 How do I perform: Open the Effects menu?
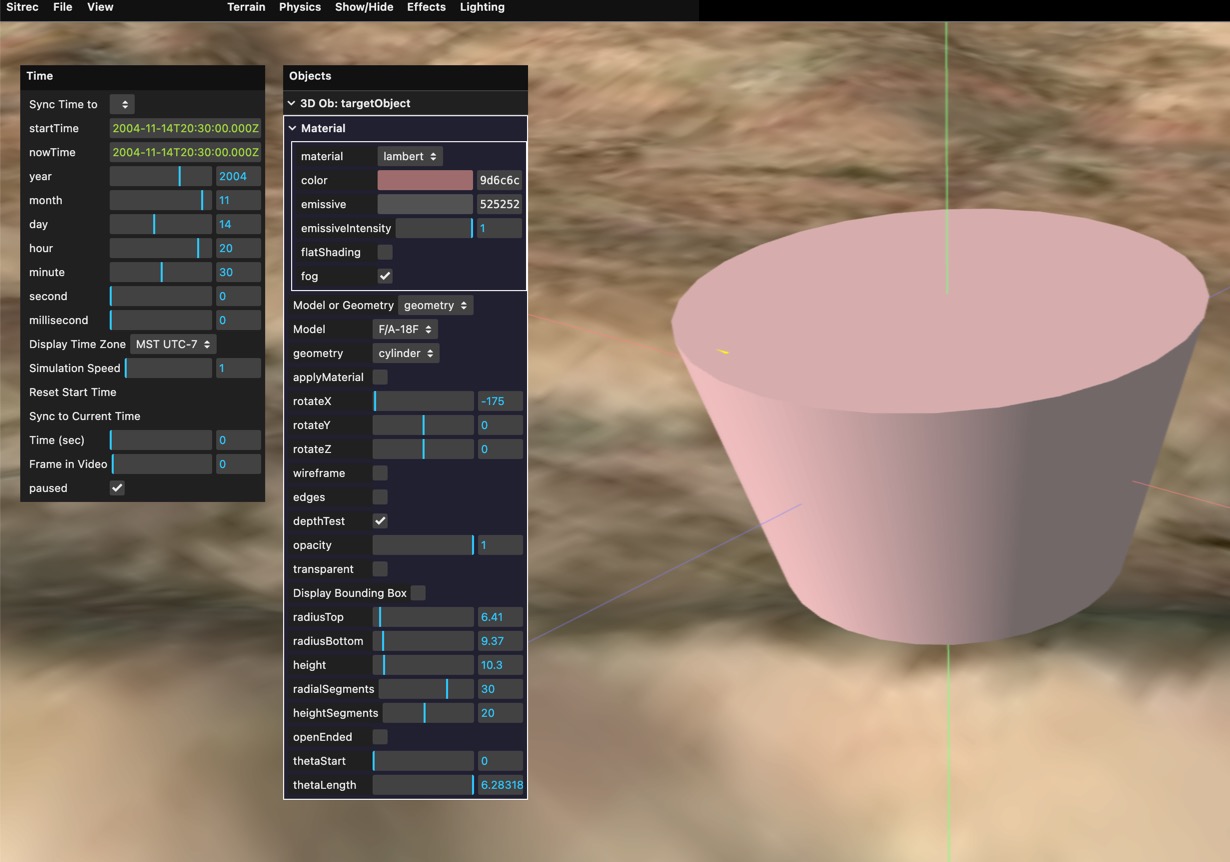(426, 7)
